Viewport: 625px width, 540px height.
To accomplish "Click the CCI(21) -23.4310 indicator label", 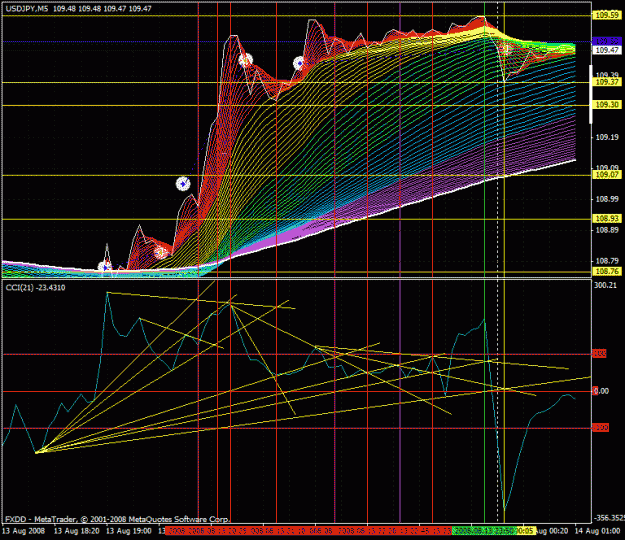I will point(35,288).
